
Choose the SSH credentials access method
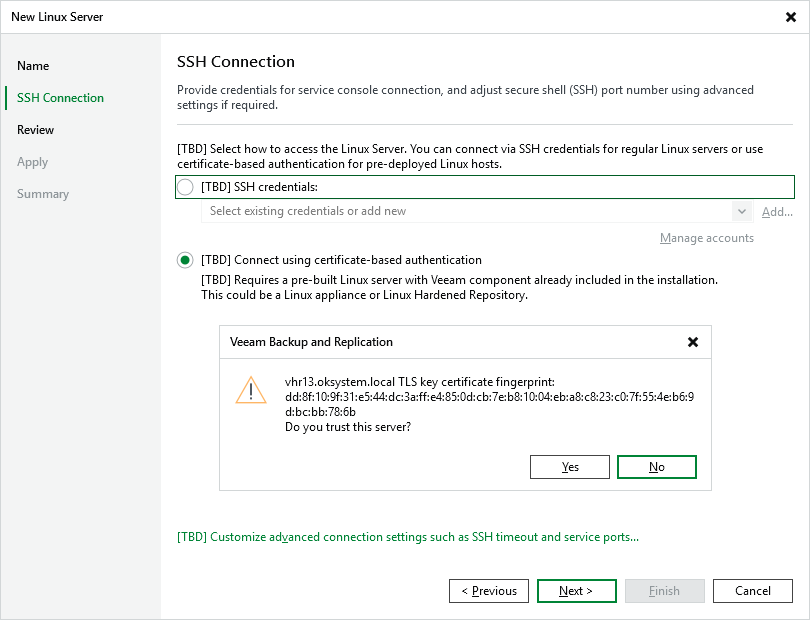[184, 187]
